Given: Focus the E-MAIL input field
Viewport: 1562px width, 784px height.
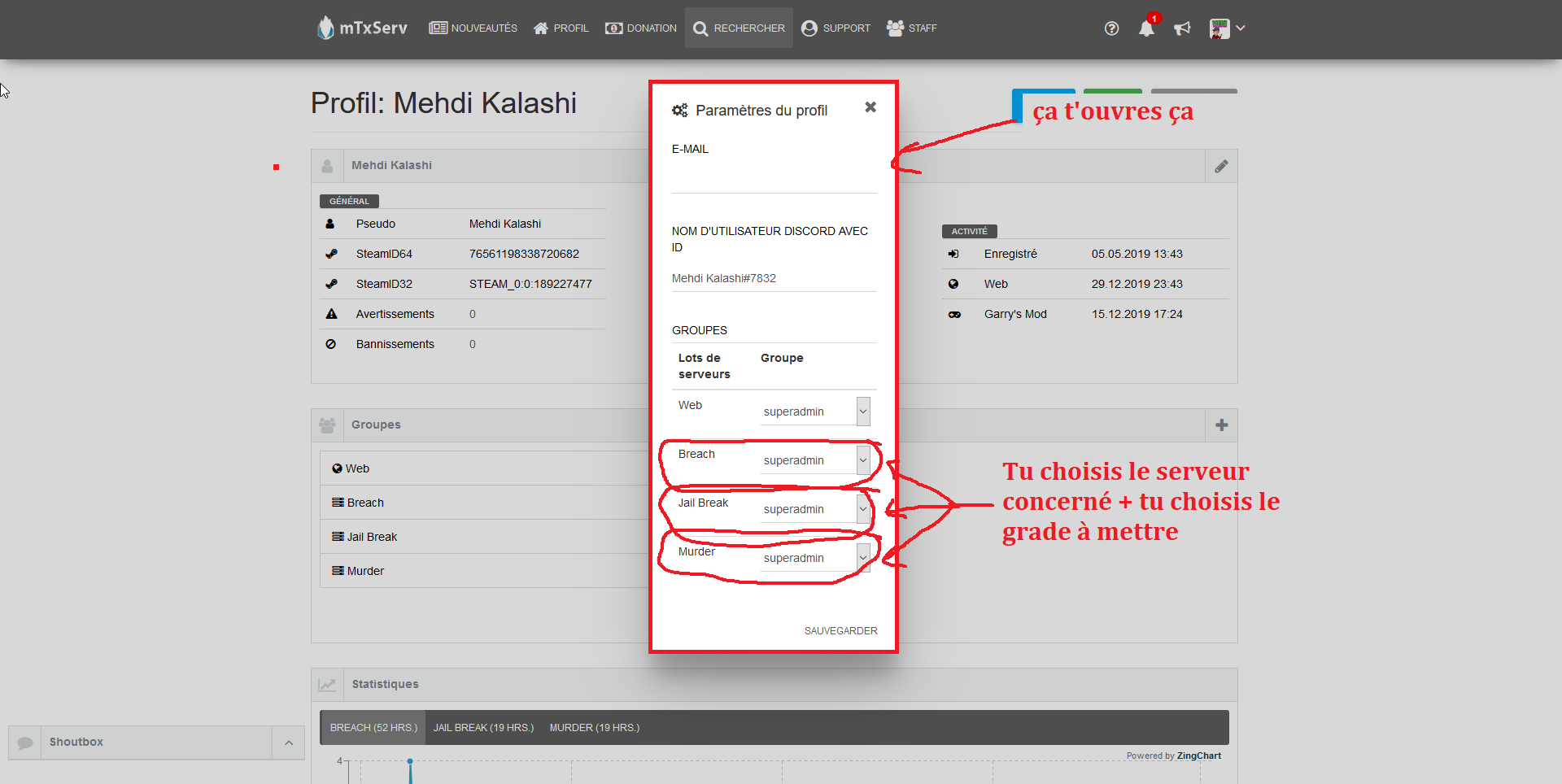Looking at the screenshot, I should 774,179.
